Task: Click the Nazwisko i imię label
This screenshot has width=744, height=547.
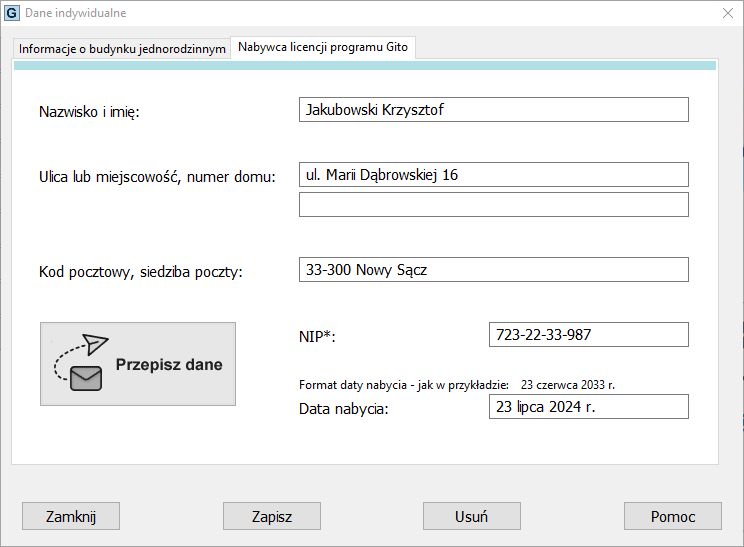Action: [89, 112]
